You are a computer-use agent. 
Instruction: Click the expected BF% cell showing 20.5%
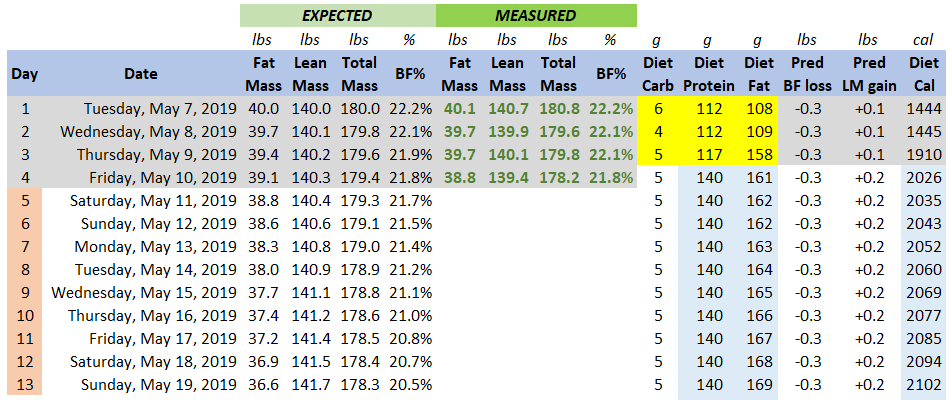[x=411, y=384]
